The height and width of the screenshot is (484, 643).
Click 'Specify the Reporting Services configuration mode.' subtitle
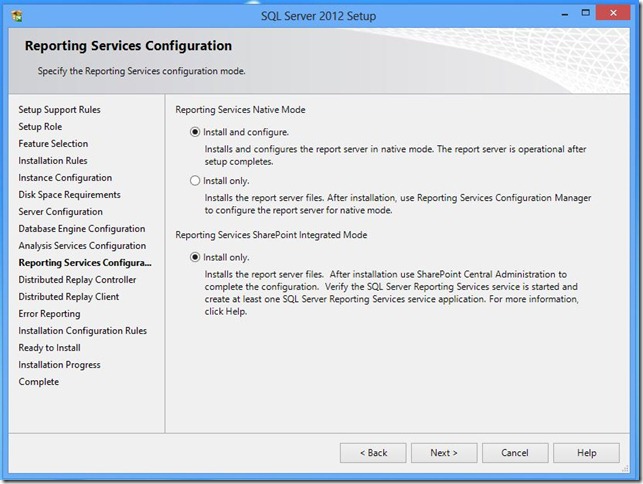[x=141, y=71]
